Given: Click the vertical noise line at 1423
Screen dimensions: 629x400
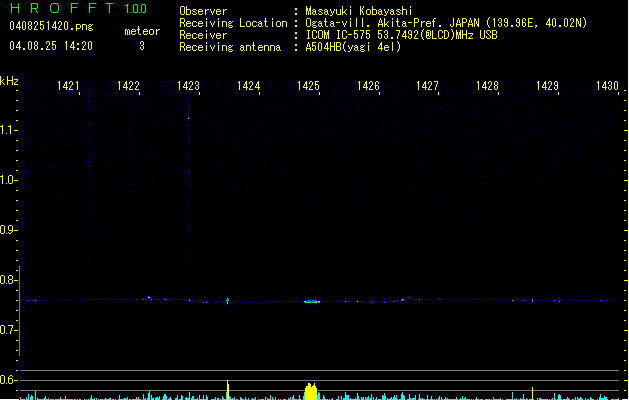Looking at the screenshot, I should click(189, 193).
